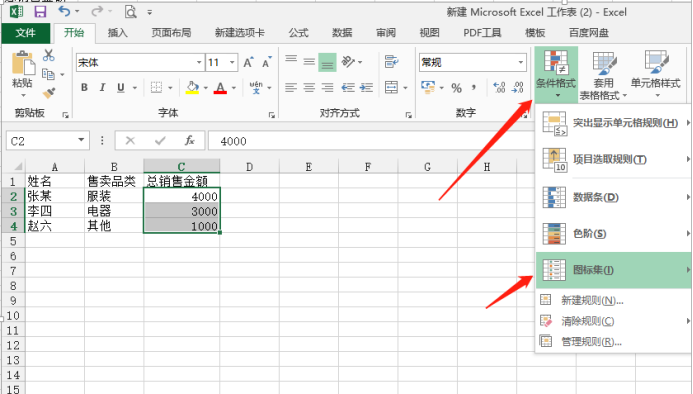Click the Cancel X in formula bar

pyautogui.click(x=130, y=141)
